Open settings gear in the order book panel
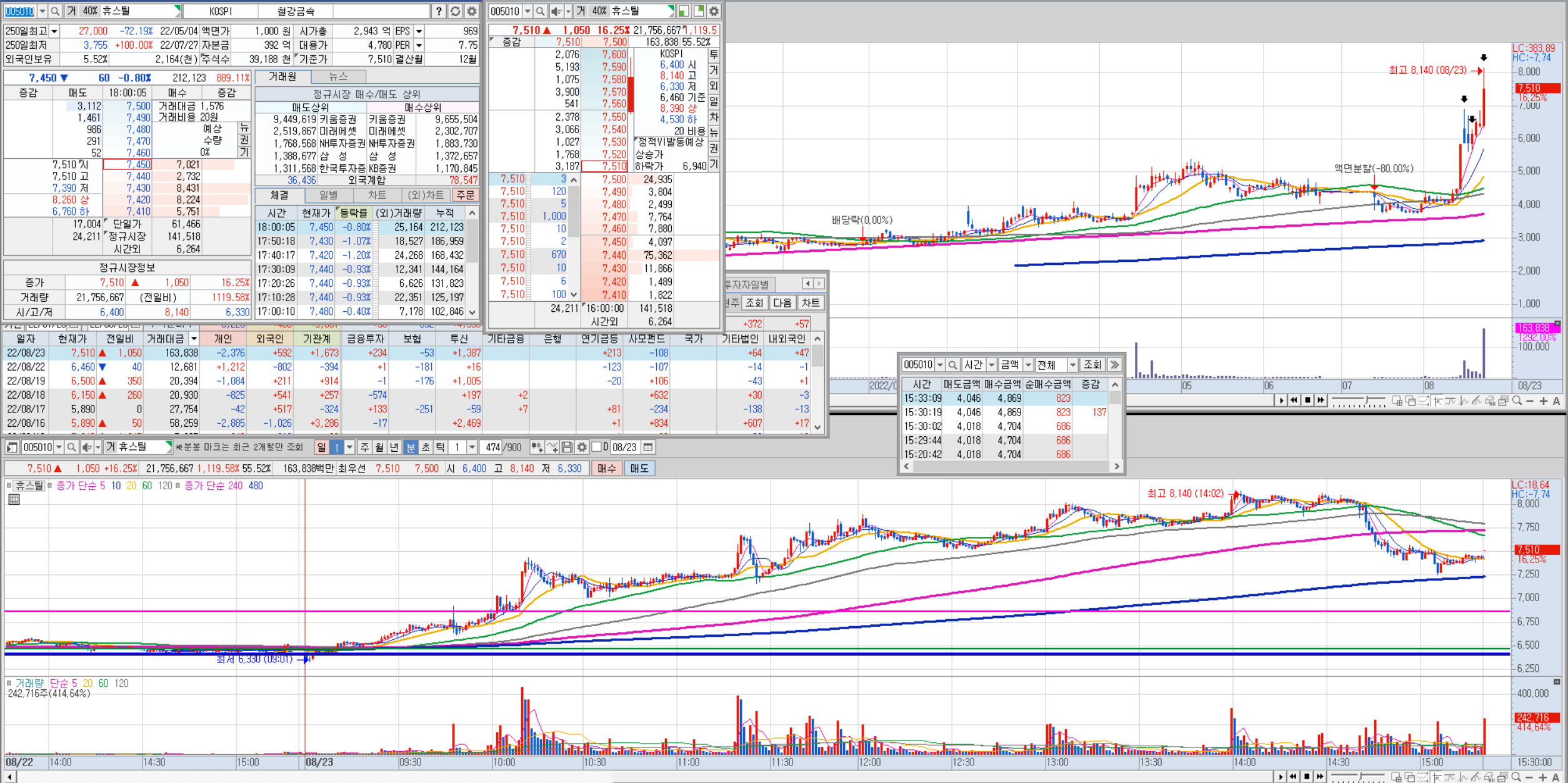This screenshot has width=1568, height=783. 714,11
